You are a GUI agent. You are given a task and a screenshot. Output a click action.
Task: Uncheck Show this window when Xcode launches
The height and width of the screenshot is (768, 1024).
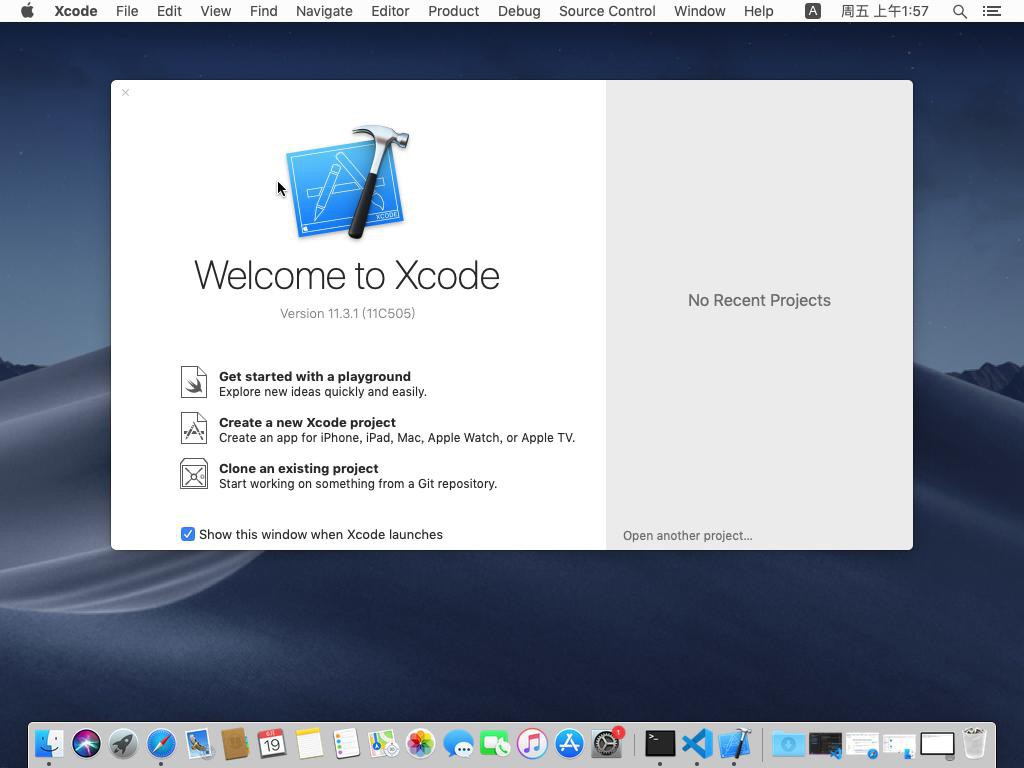click(x=187, y=534)
